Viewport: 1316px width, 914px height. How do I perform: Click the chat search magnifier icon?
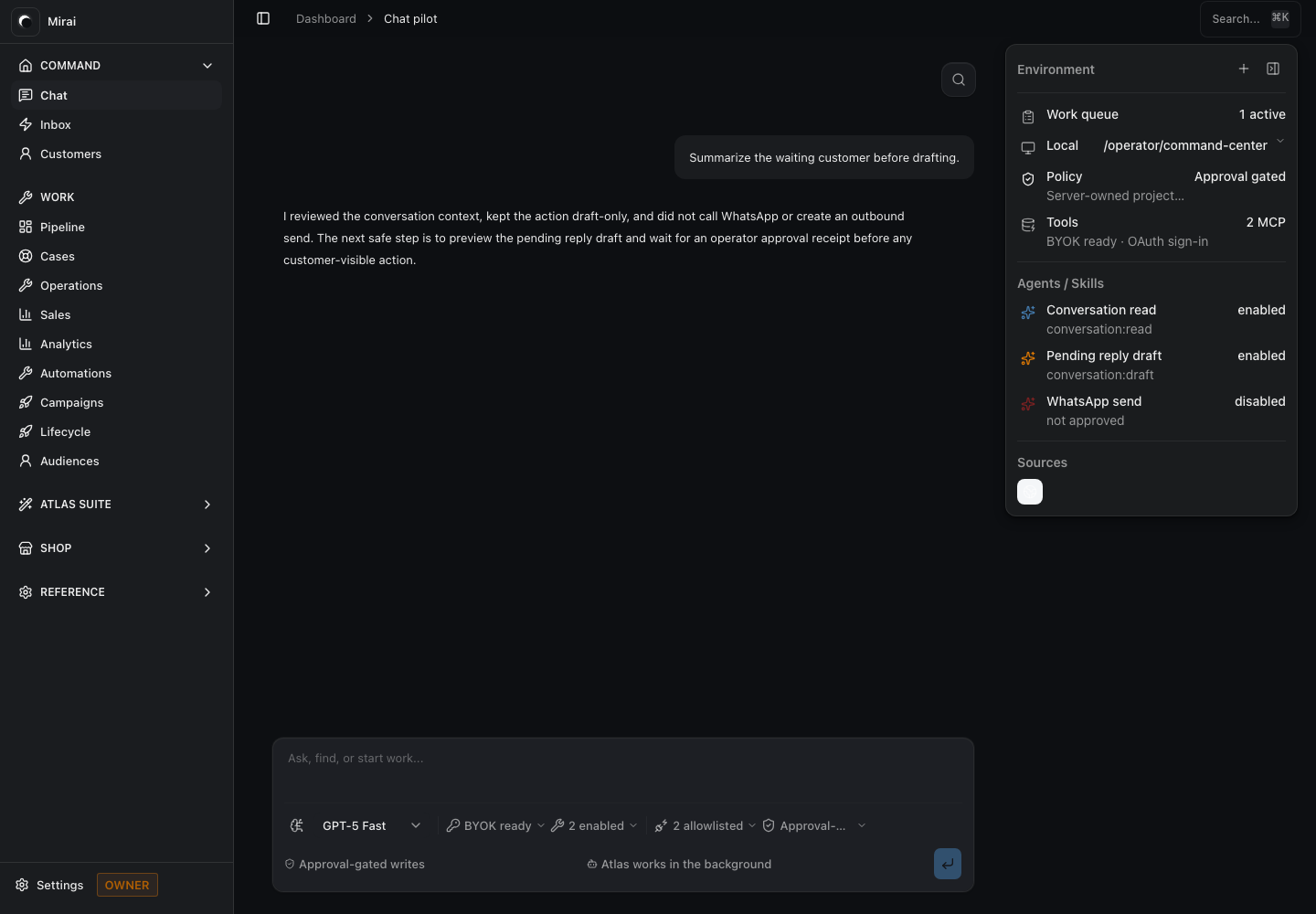[x=959, y=80]
